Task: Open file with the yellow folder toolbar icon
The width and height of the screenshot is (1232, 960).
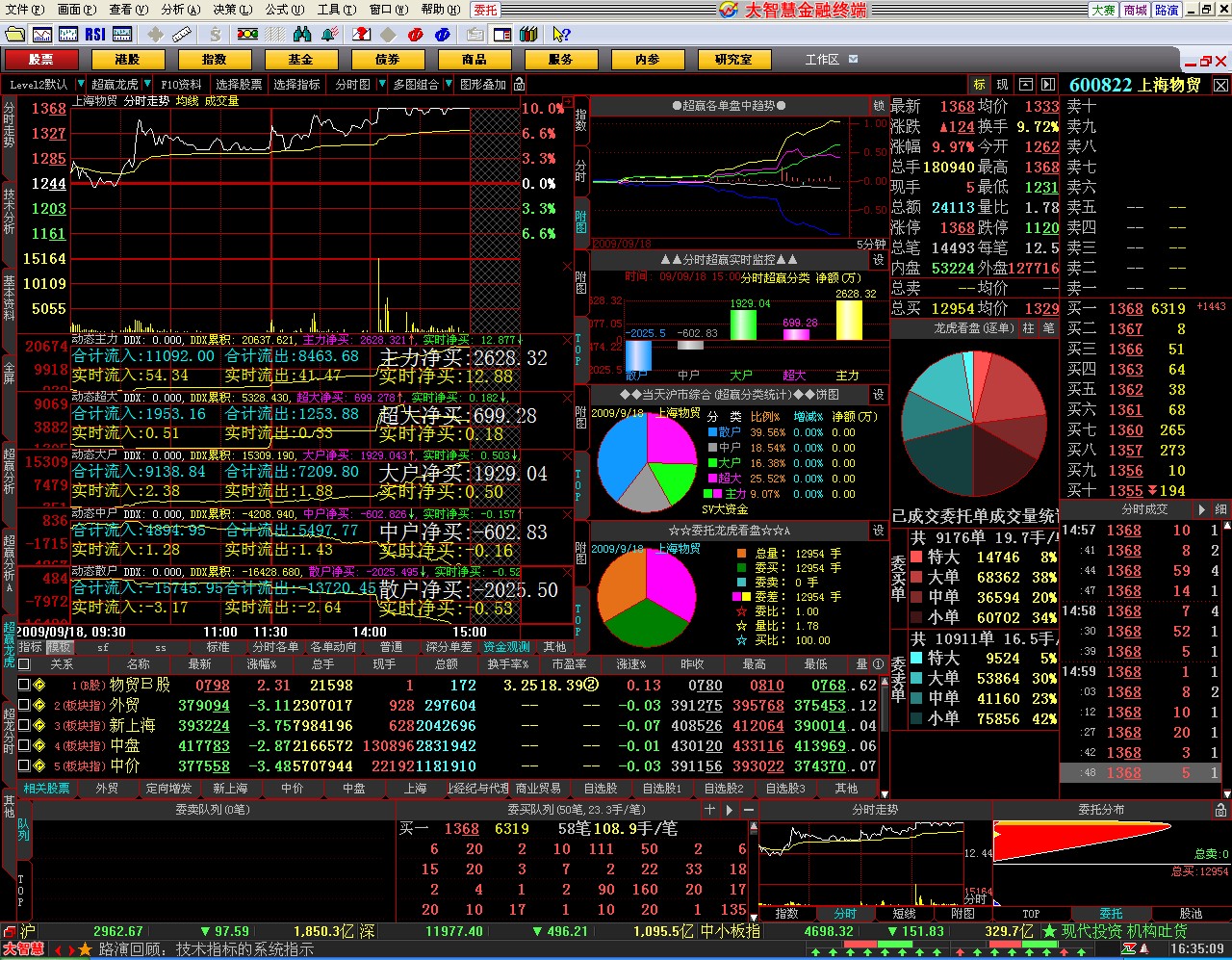Action: (14, 35)
